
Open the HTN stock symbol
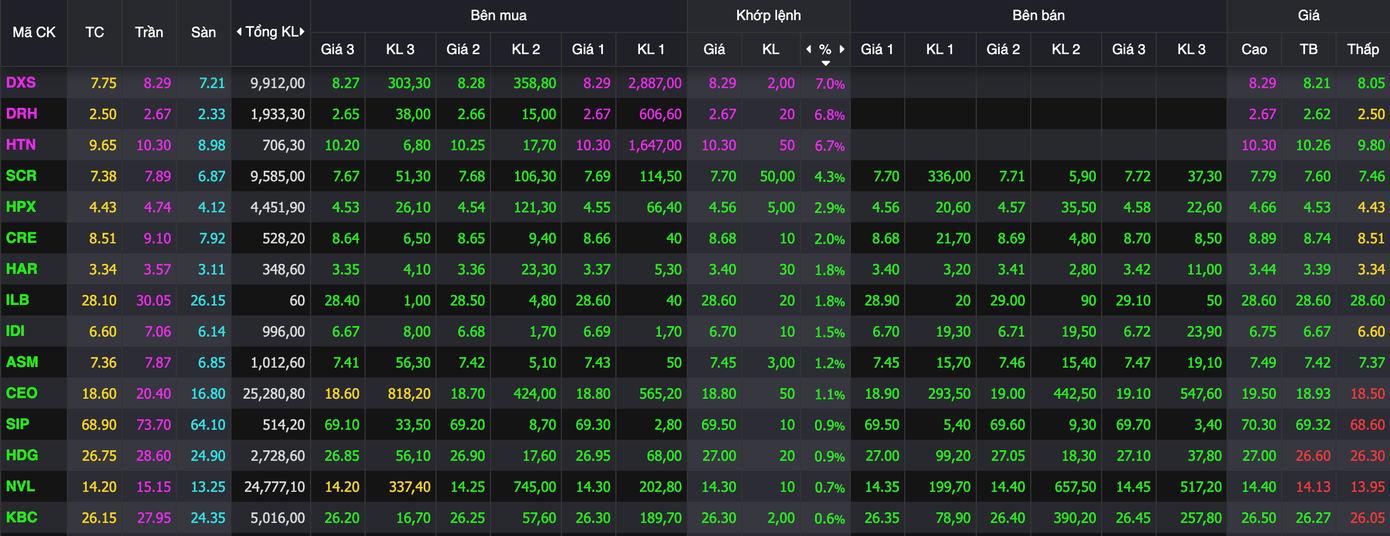(21, 145)
